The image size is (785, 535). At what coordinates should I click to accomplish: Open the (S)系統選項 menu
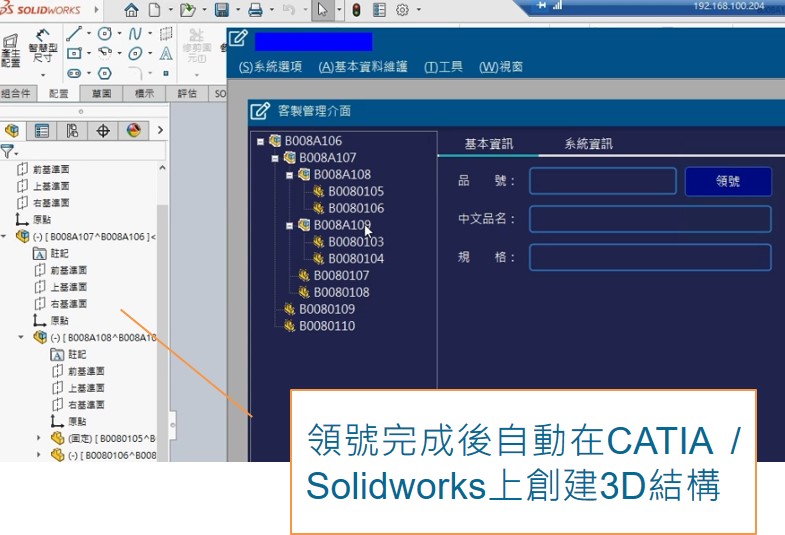(x=270, y=67)
